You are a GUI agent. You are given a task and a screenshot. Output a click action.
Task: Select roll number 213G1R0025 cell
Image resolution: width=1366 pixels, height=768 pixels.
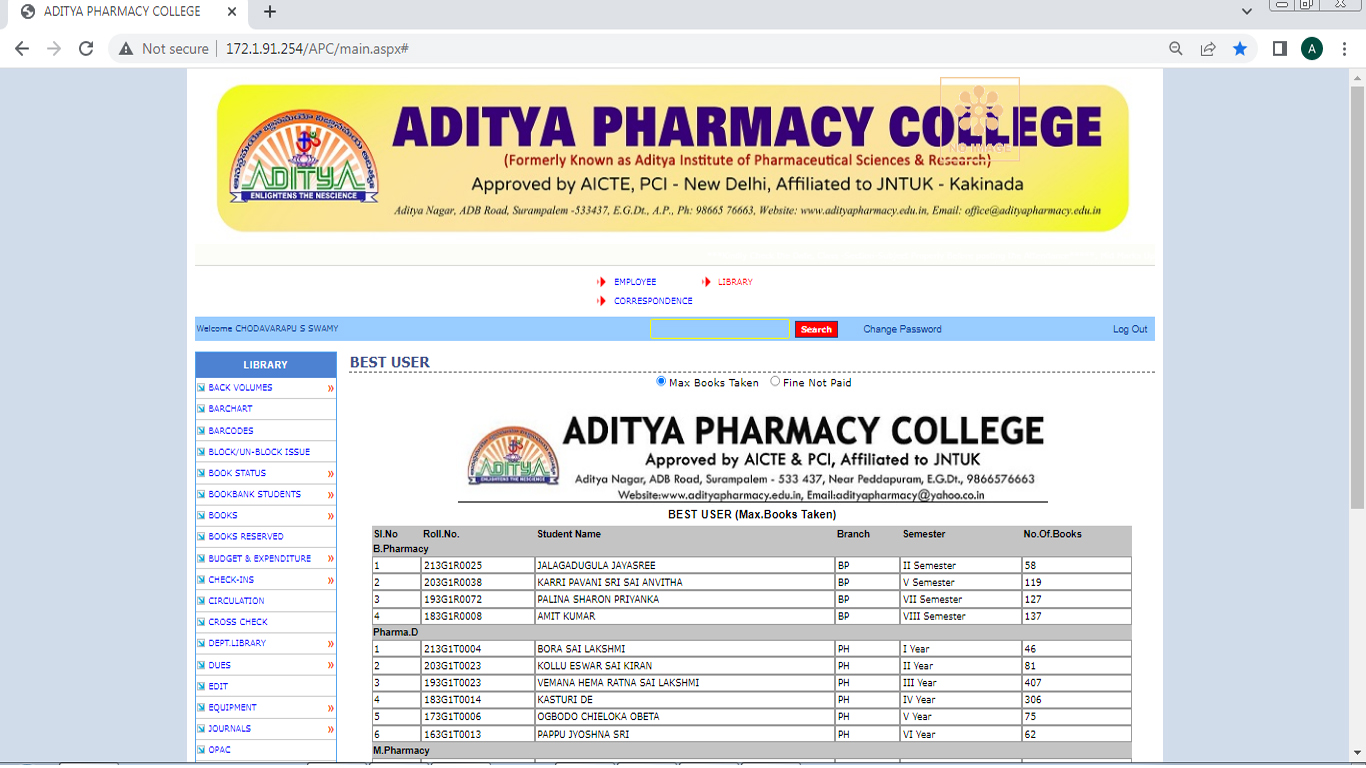tap(478, 566)
